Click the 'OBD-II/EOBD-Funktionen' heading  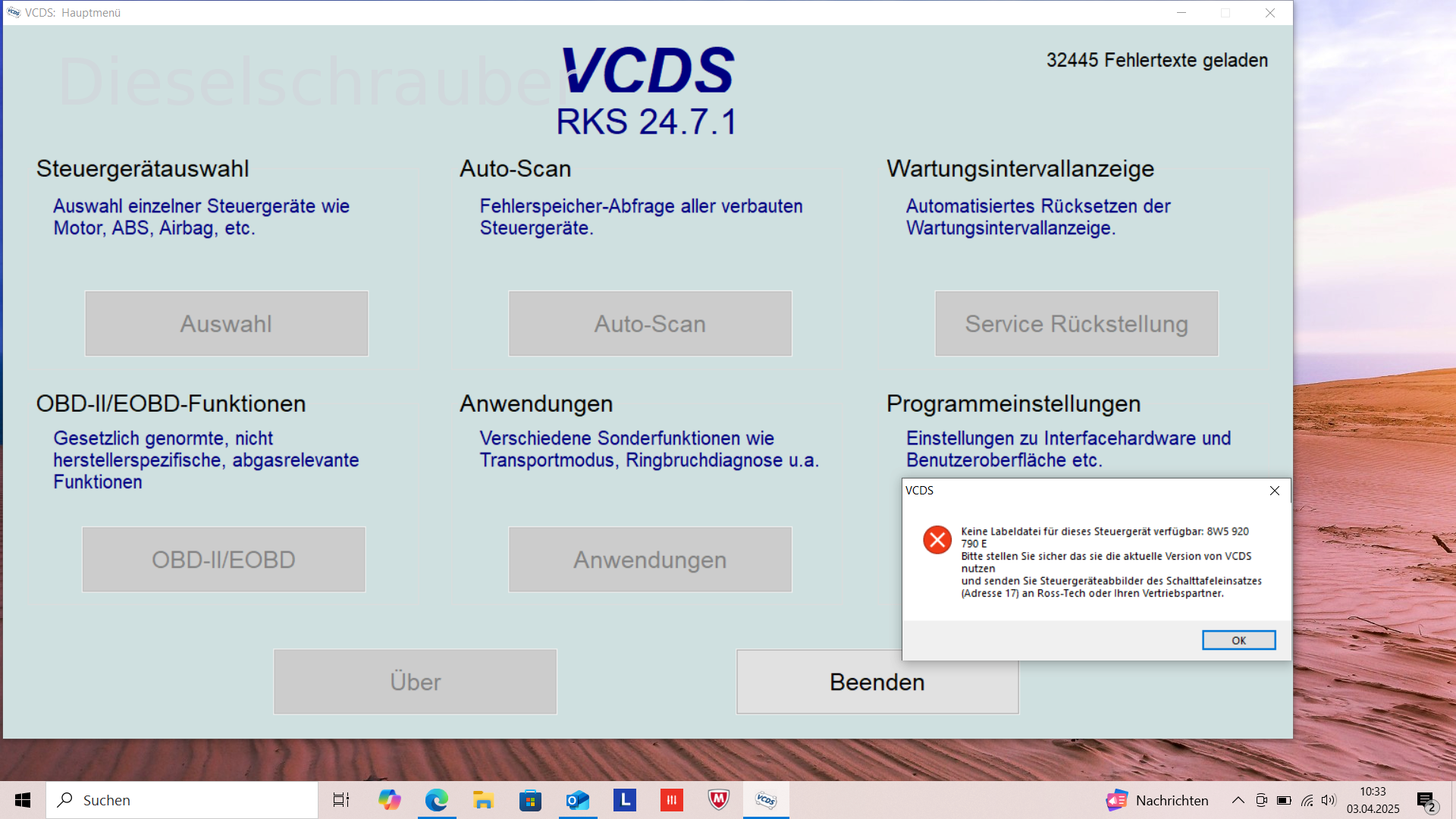[171, 403]
